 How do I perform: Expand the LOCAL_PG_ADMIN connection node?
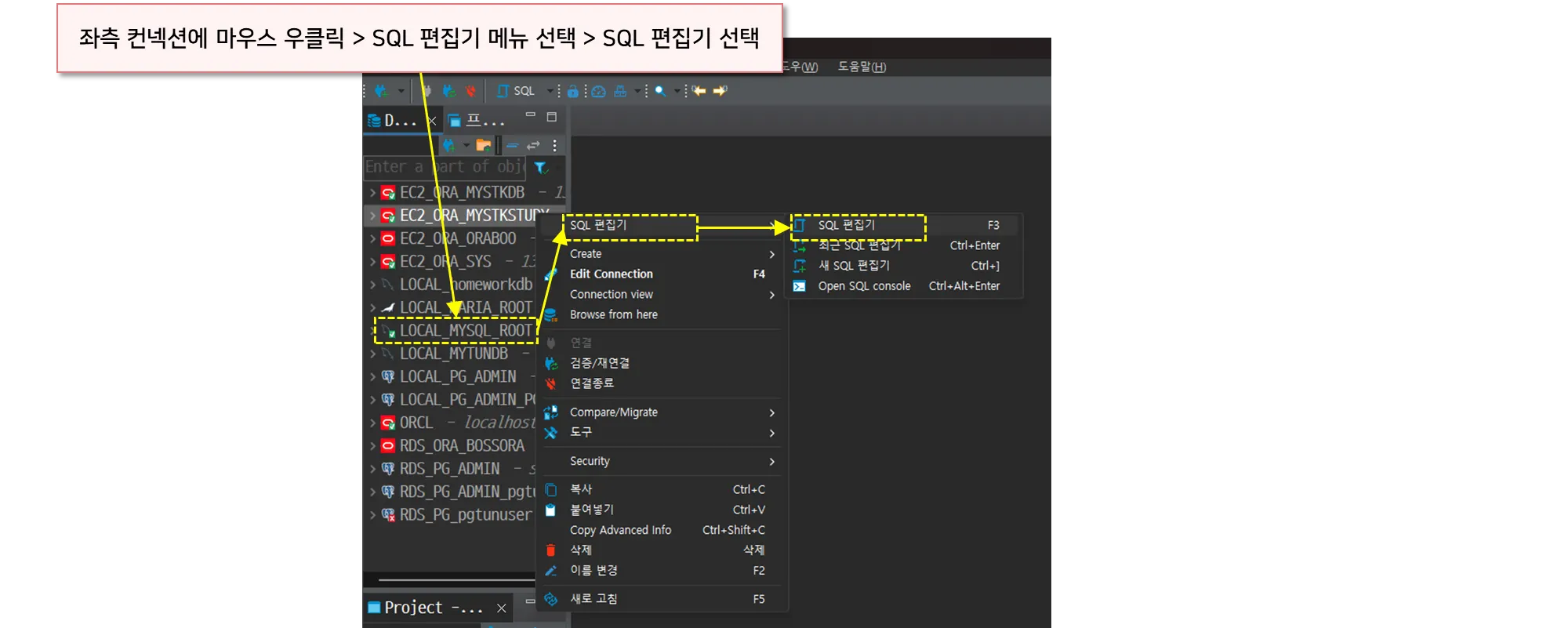pyautogui.click(x=372, y=376)
